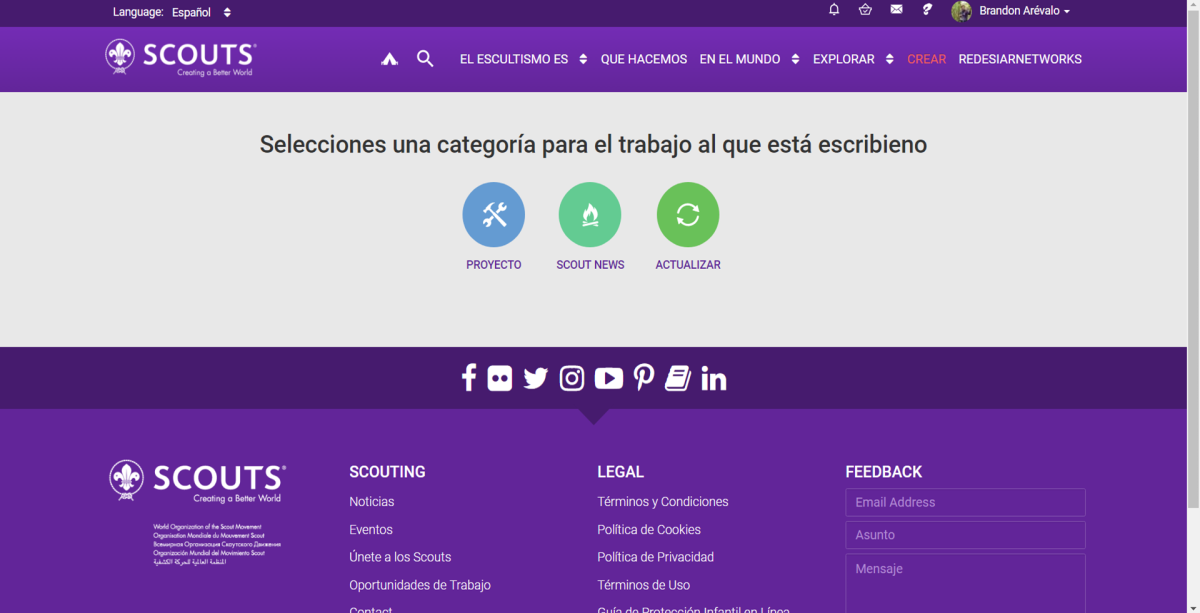Open messages with the envelope icon

click(896, 9)
